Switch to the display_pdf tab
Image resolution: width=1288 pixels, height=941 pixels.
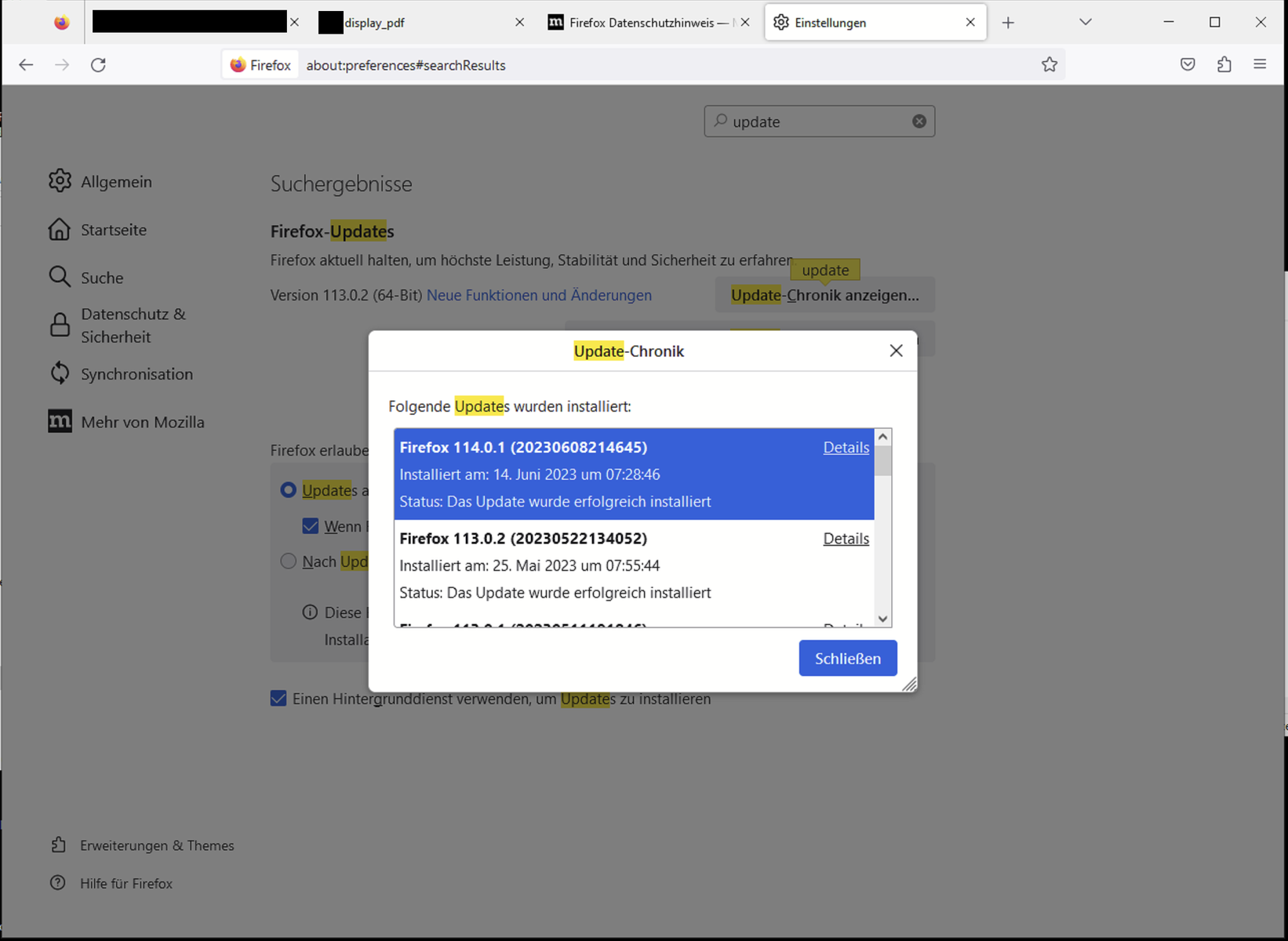click(x=416, y=23)
